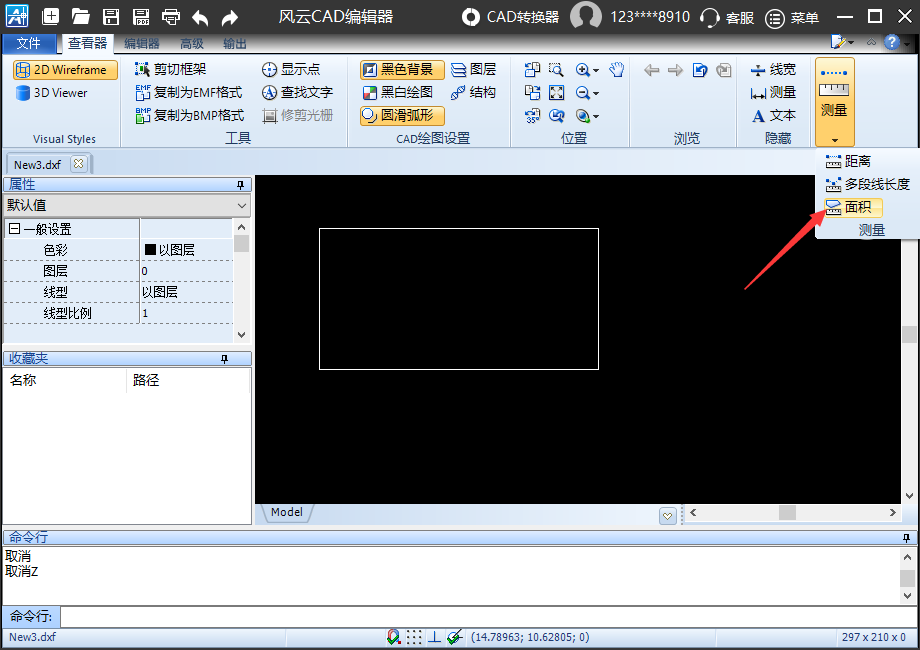The image size is (920, 650).
Task: Select 3D Viewer visual style
Action: point(52,93)
